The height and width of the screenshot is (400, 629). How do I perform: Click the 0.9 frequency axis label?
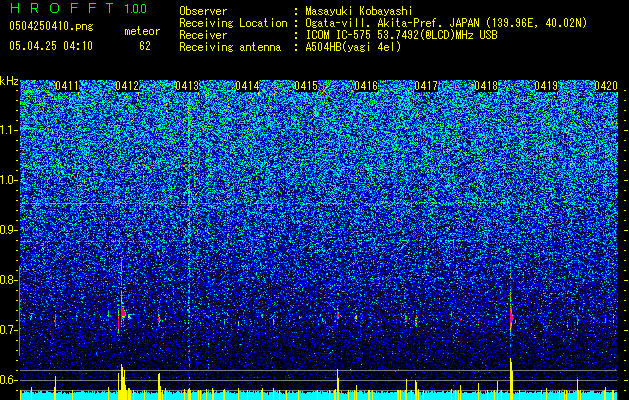pos(9,230)
